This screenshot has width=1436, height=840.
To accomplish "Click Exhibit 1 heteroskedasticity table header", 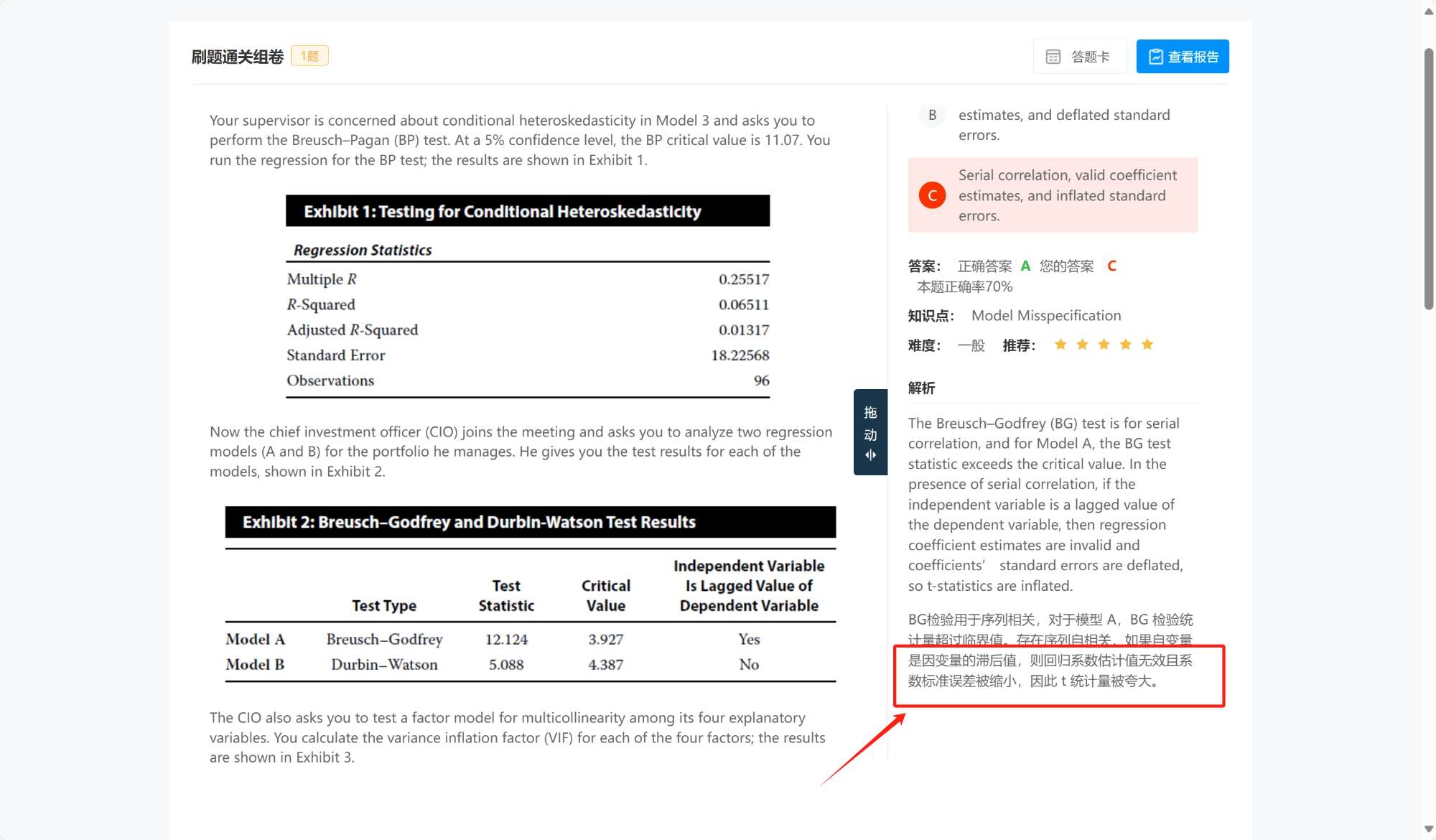I will 527,211.
